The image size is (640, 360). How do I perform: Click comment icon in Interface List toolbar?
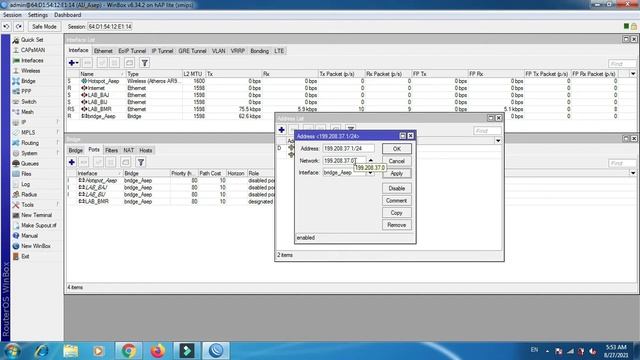(x=129, y=63)
